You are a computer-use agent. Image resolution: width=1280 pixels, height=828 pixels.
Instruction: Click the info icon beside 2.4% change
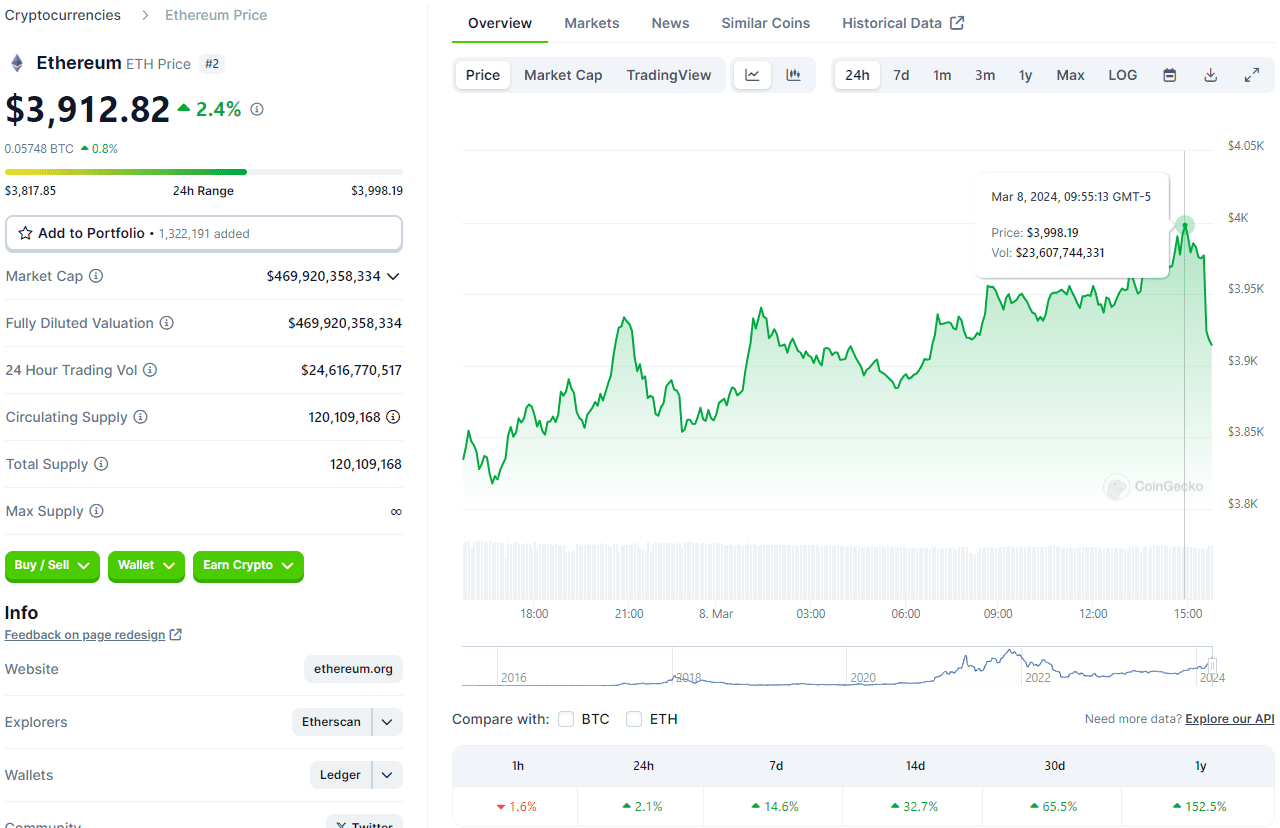pyautogui.click(x=257, y=109)
